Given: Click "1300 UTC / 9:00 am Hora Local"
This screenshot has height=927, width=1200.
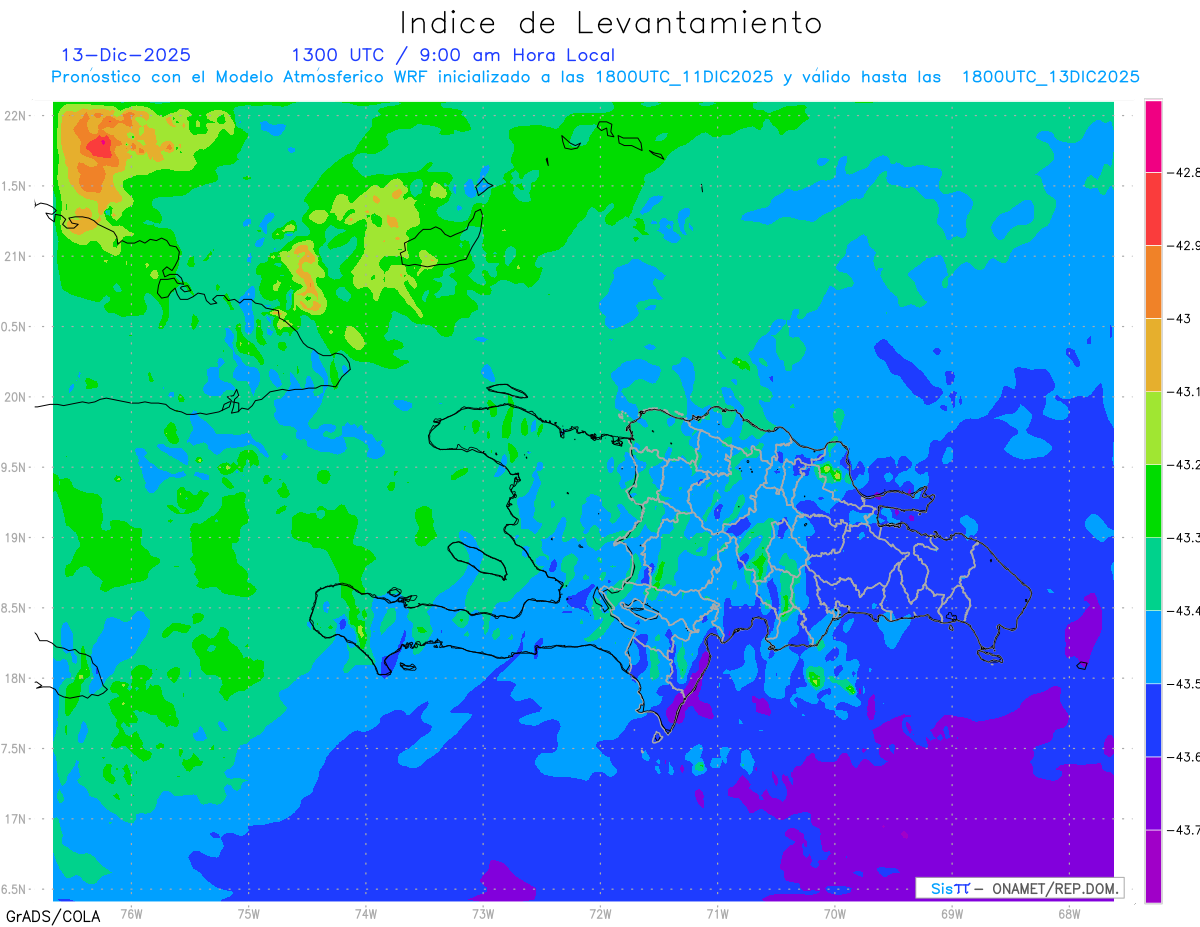Looking at the screenshot, I should [x=453, y=55].
